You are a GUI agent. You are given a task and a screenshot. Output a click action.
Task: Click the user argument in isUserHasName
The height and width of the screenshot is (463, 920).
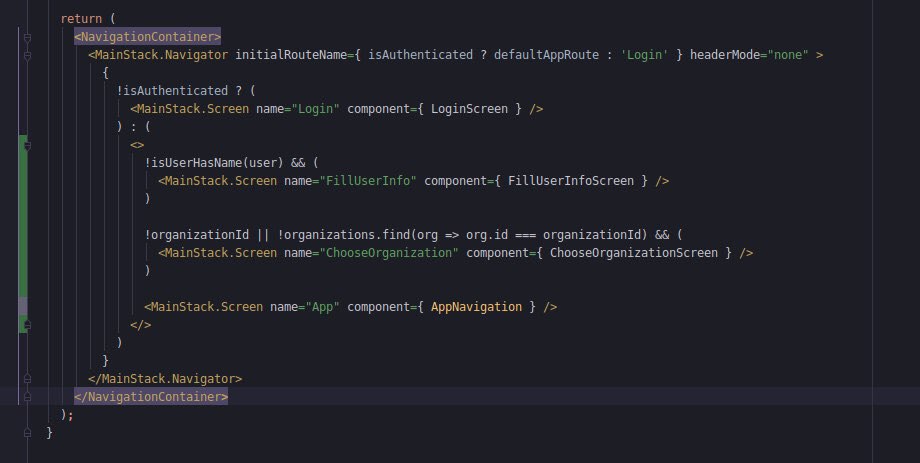263,163
